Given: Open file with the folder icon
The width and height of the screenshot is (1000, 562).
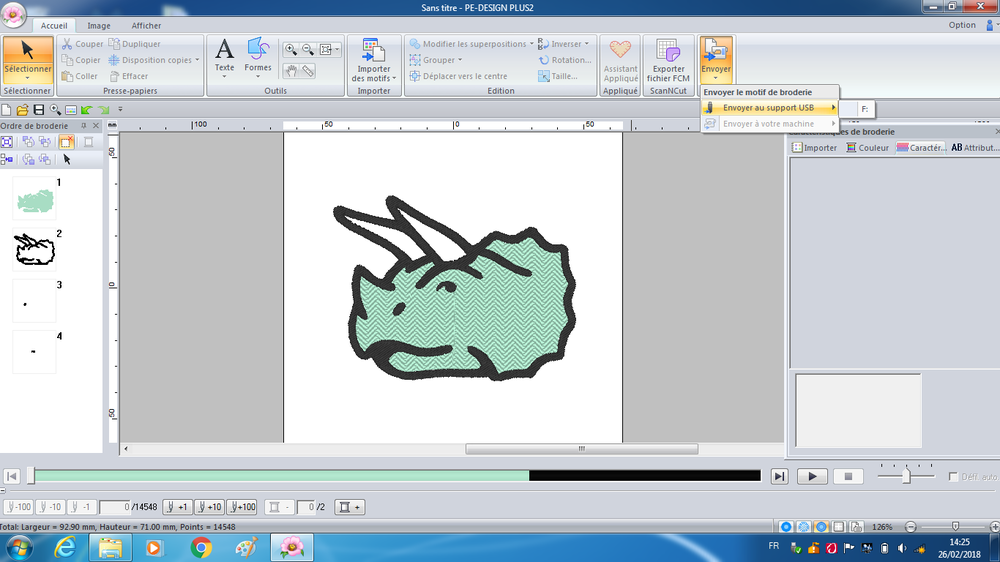Looking at the screenshot, I should tap(22, 109).
